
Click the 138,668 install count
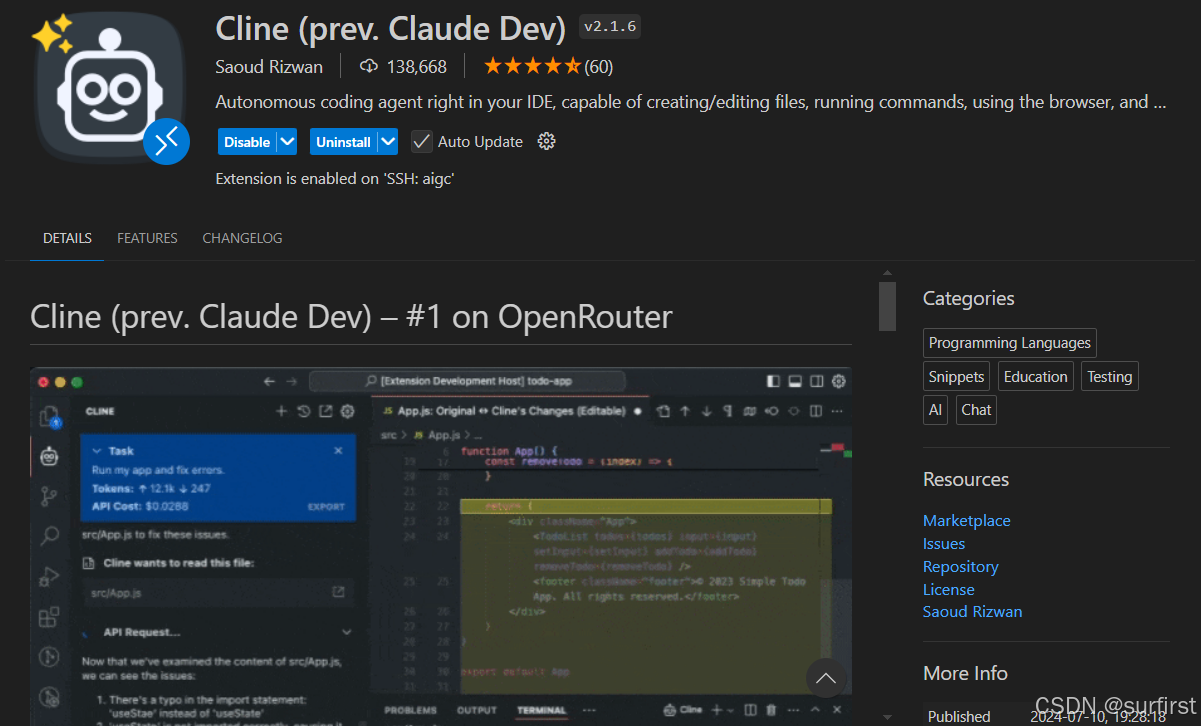[417, 66]
